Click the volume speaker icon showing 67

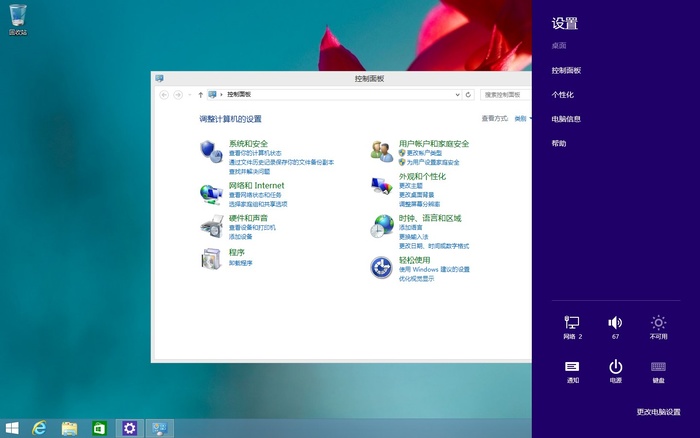point(615,323)
